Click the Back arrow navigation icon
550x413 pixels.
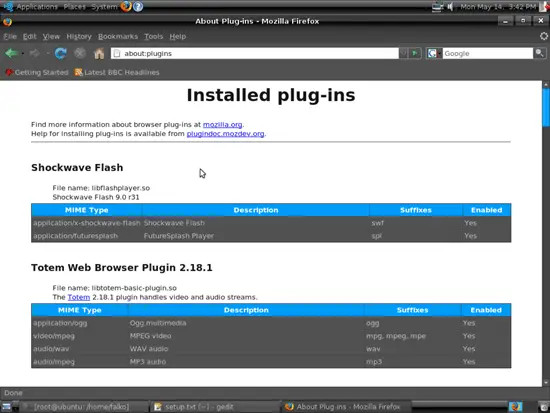point(11,53)
